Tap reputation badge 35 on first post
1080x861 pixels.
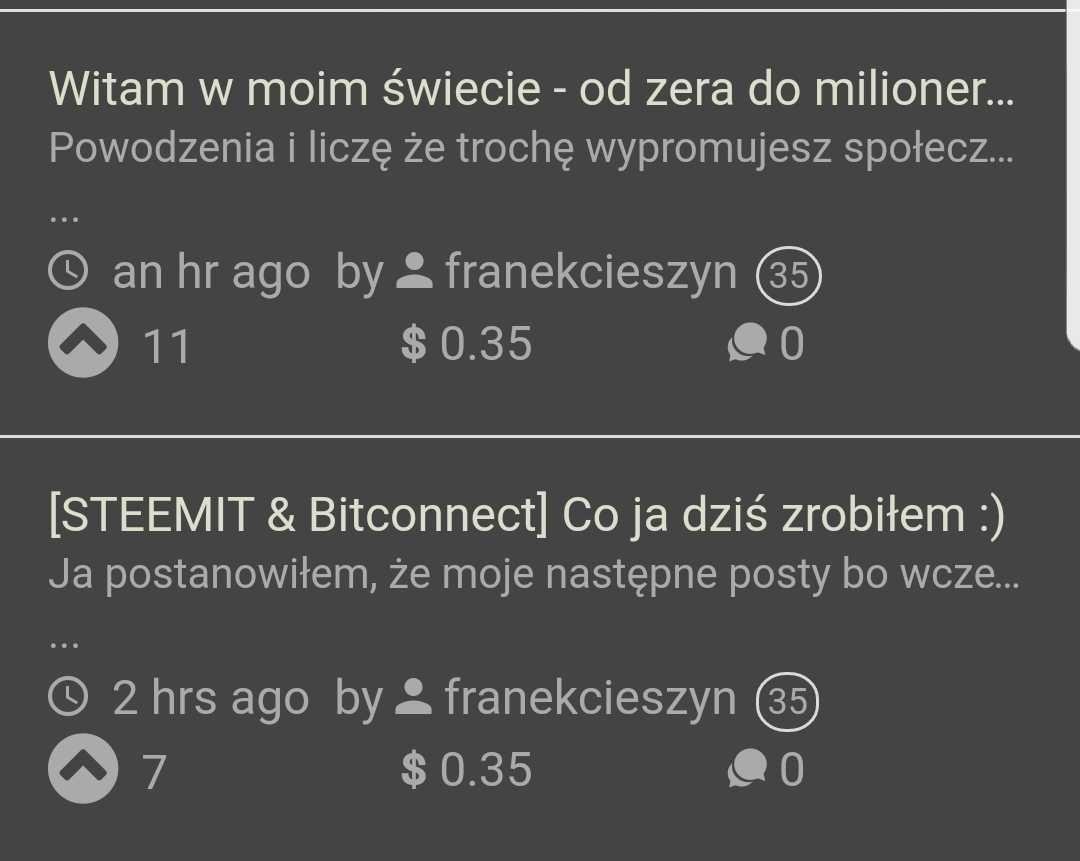coord(789,276)
